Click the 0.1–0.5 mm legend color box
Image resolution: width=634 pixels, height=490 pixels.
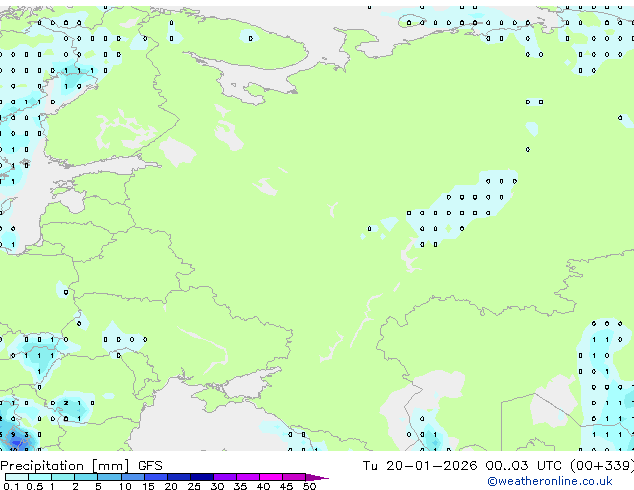[17, 477]
